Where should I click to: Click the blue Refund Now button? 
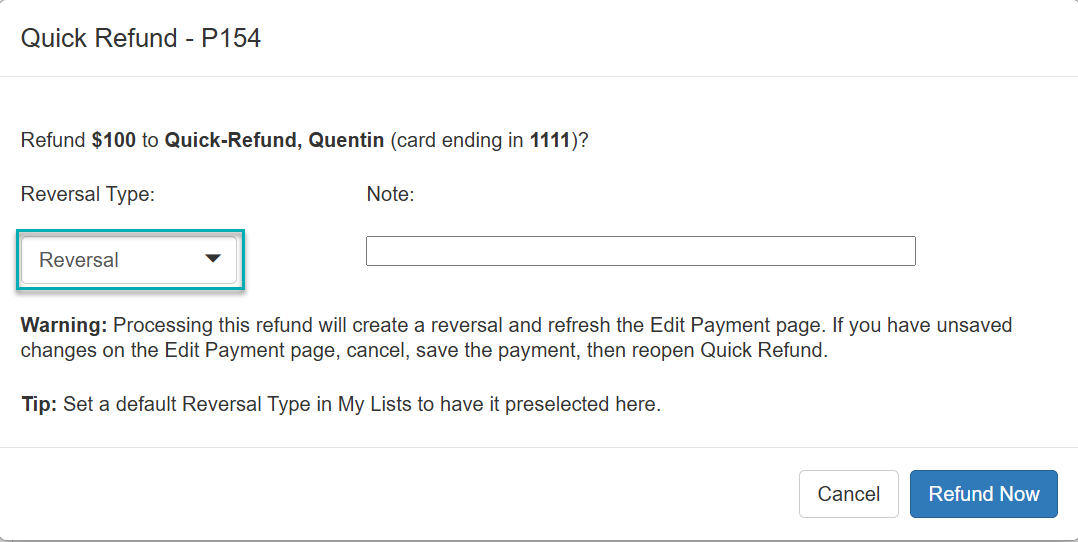pos(983,494)
